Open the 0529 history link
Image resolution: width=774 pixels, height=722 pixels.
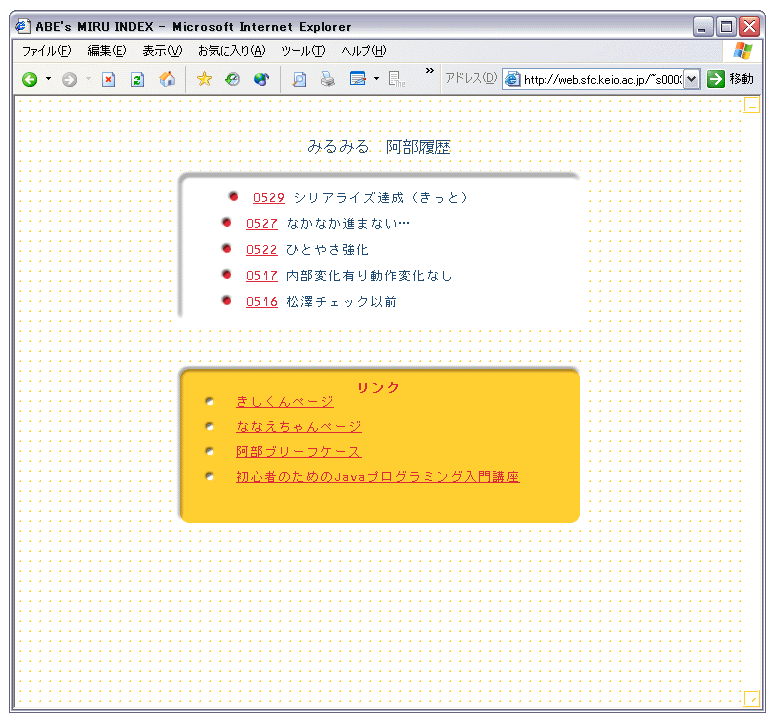click(x=269, y=198)
